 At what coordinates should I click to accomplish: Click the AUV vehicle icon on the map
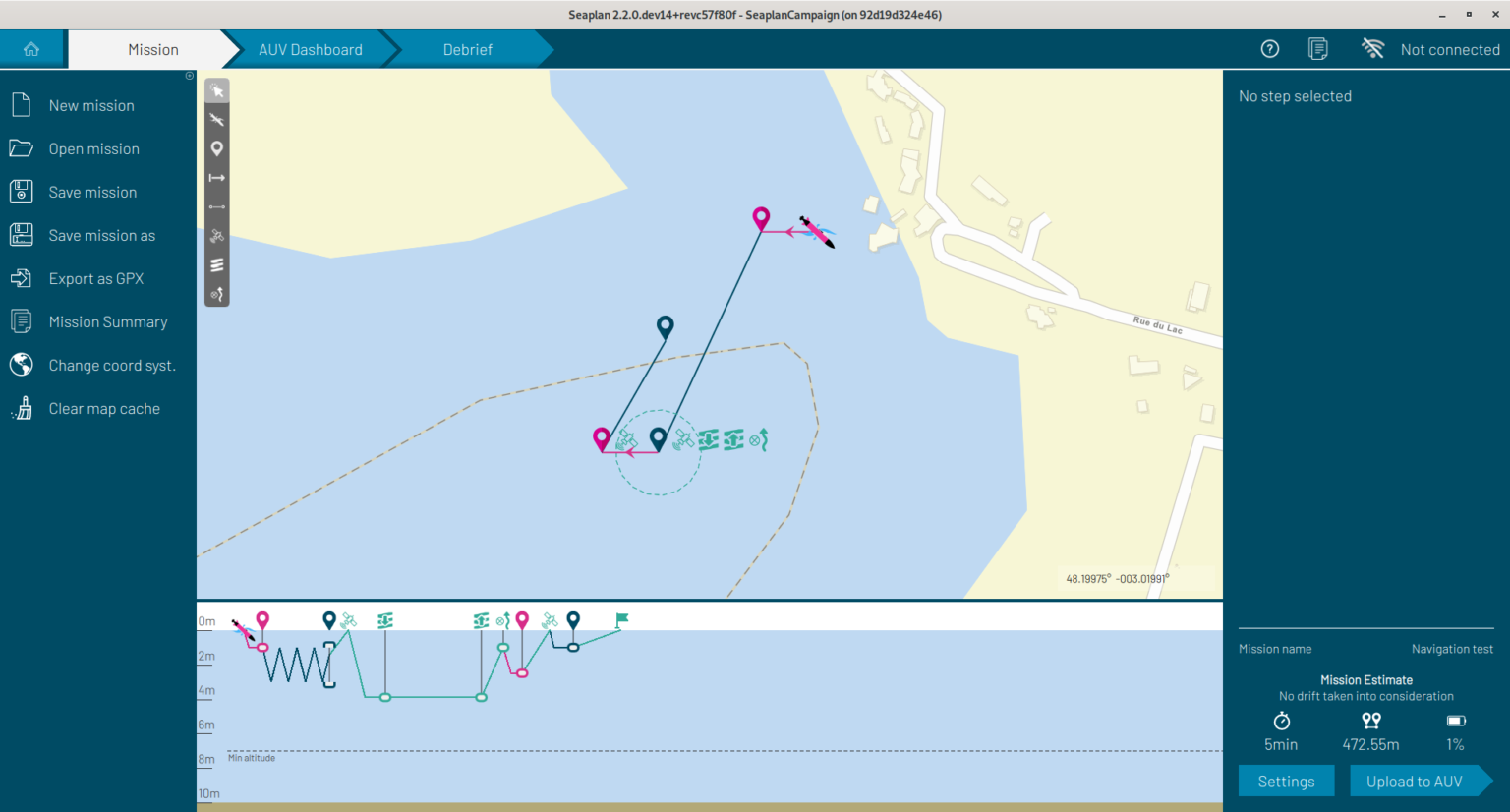point(817,233)
